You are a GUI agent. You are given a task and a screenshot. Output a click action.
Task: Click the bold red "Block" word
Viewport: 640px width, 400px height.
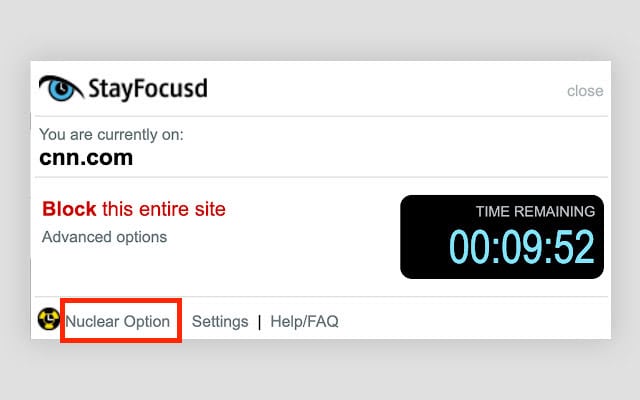[69, 209]
